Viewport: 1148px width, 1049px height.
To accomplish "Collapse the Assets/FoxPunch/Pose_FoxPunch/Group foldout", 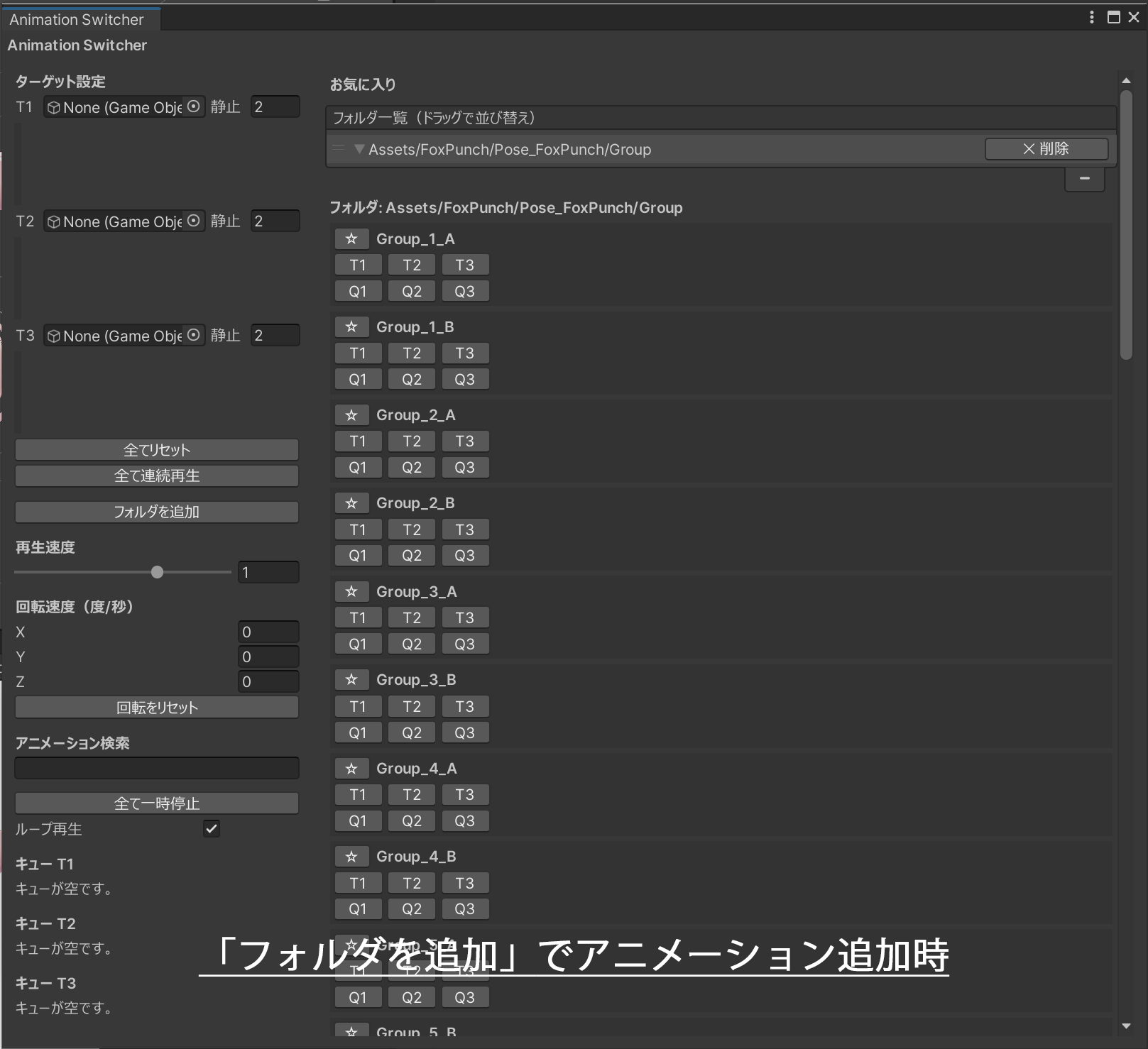I will click(x=360, y=149).
